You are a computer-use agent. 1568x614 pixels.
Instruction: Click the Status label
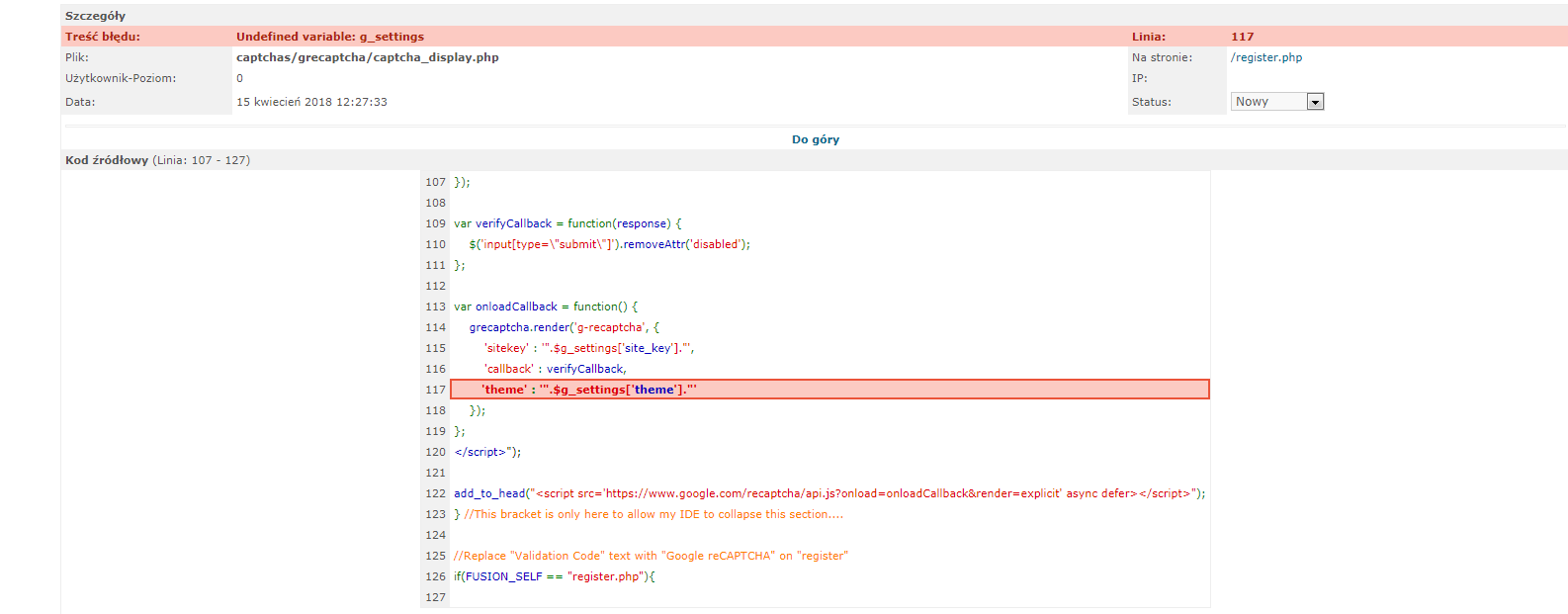coord(1152,102)
